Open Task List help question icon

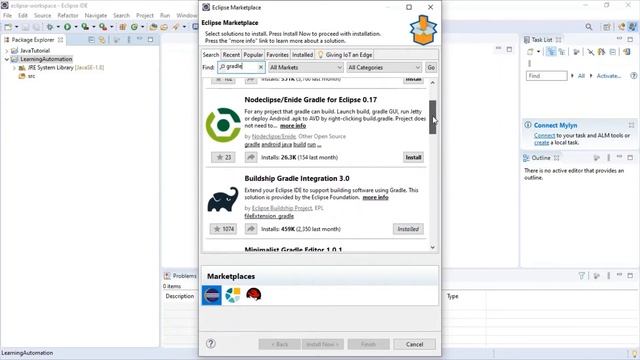pos(633,76)
